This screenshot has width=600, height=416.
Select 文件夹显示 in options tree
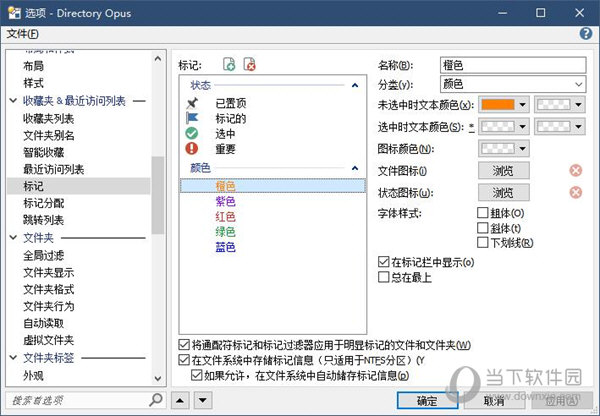[49, 272]
